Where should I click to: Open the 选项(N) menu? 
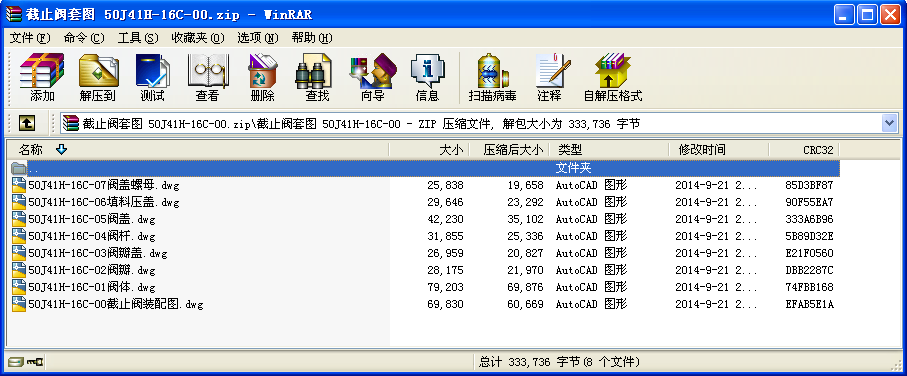pyautogui.click(x=258, y=38)
